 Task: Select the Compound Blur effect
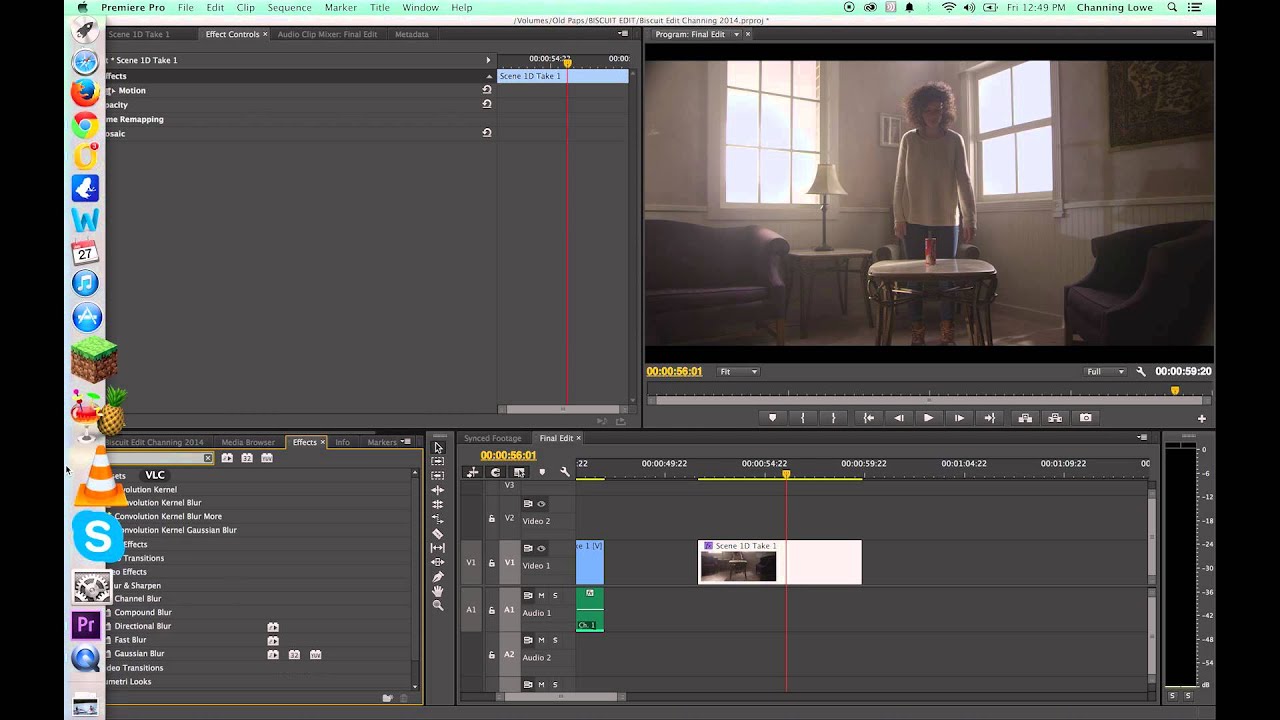[143, 612]
